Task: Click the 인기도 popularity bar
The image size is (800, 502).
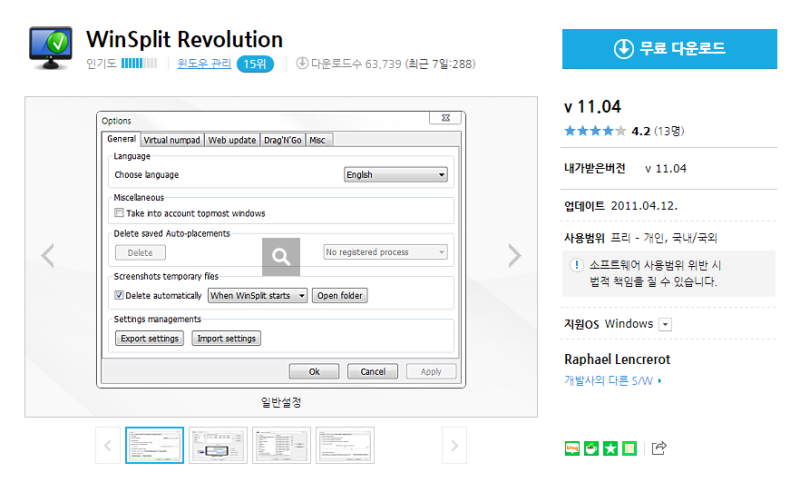Action: [139, 63]
